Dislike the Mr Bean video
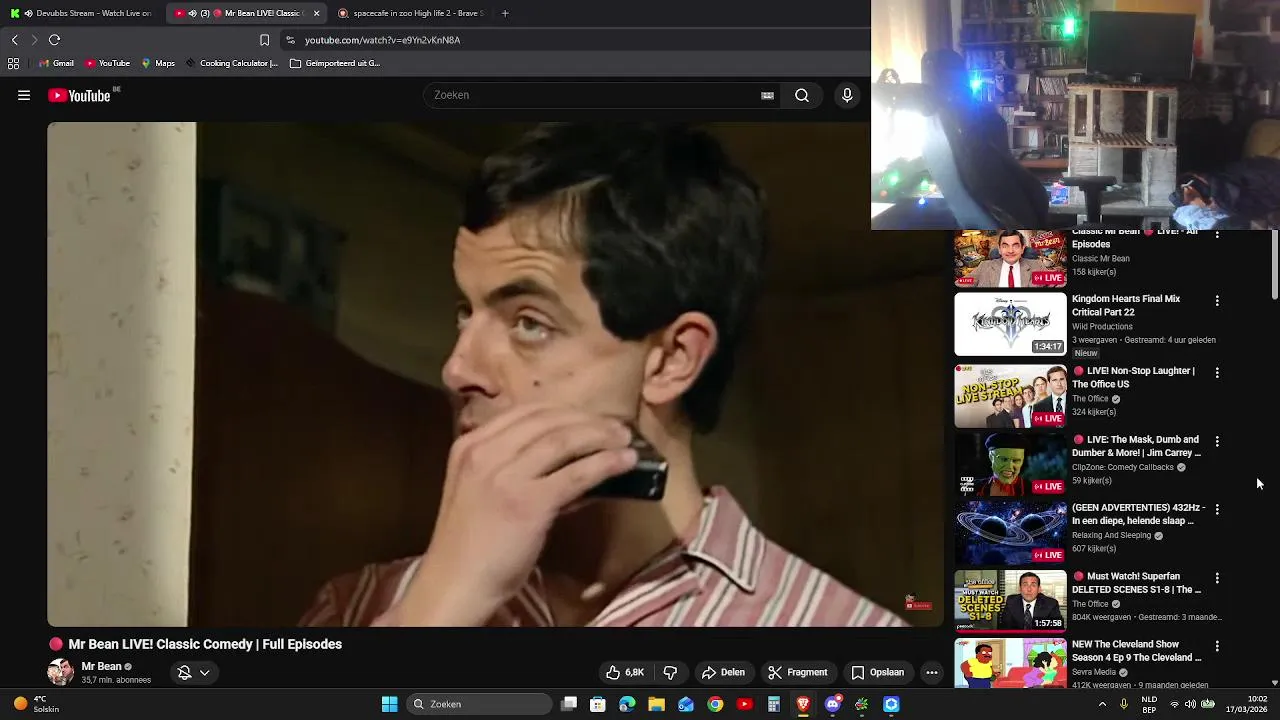 pyautogui.click(x=670, y=672)
